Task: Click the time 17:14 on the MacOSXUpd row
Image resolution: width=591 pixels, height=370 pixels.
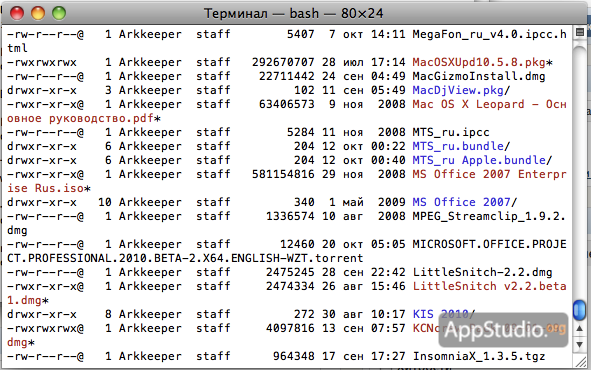Action: (388, 62)
